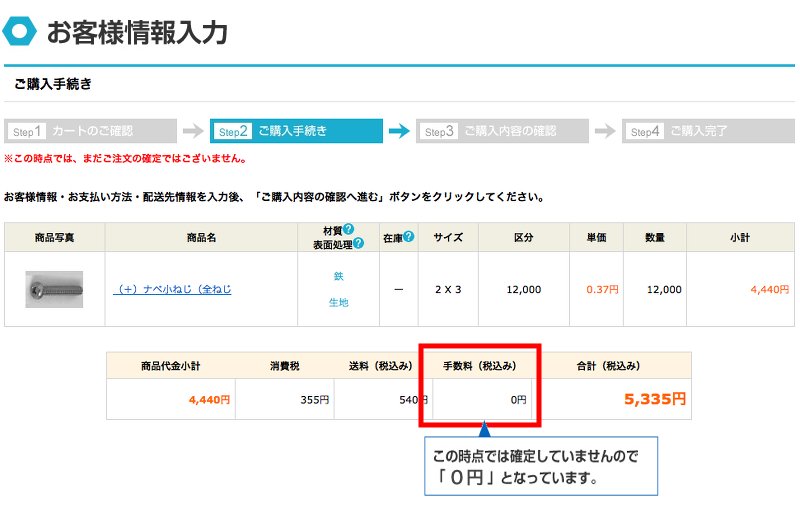Screen dimensions: 800x530
Task: Click the 商品名 column header
Action: [x=202, y=237]
